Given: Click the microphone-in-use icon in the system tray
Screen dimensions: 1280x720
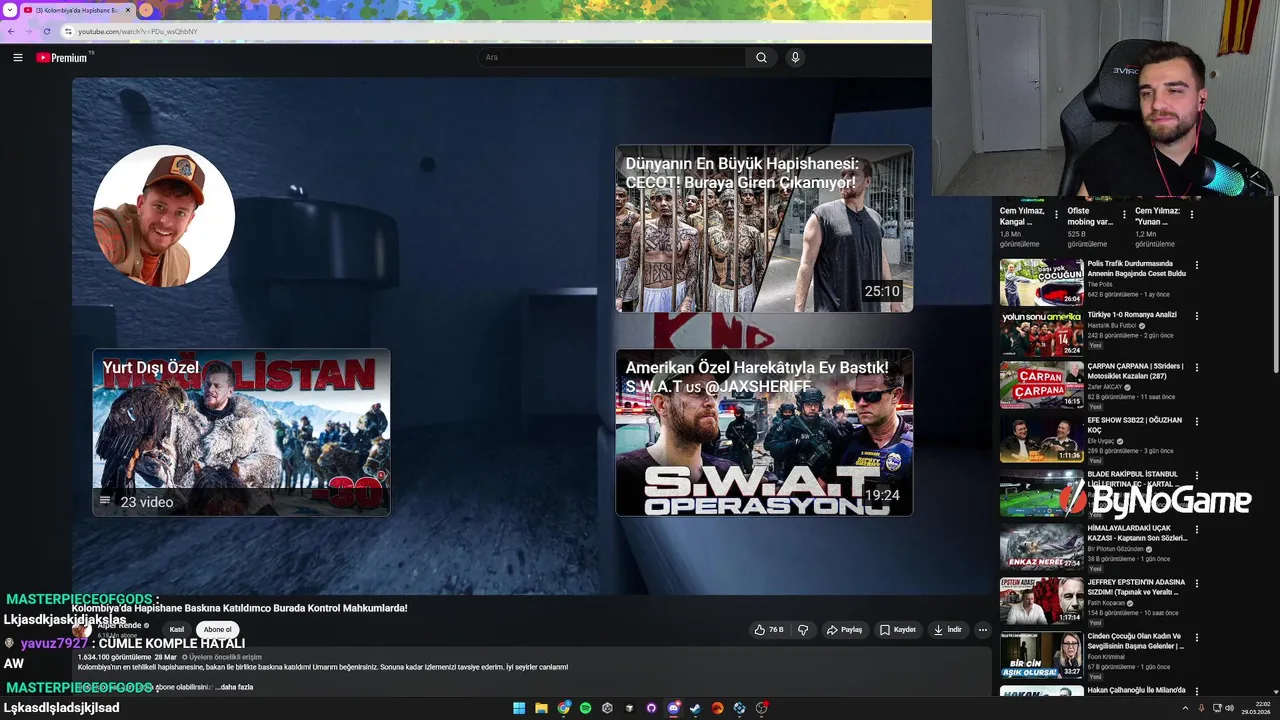Looking at the screenshot, I should (x=1201, y=708).
